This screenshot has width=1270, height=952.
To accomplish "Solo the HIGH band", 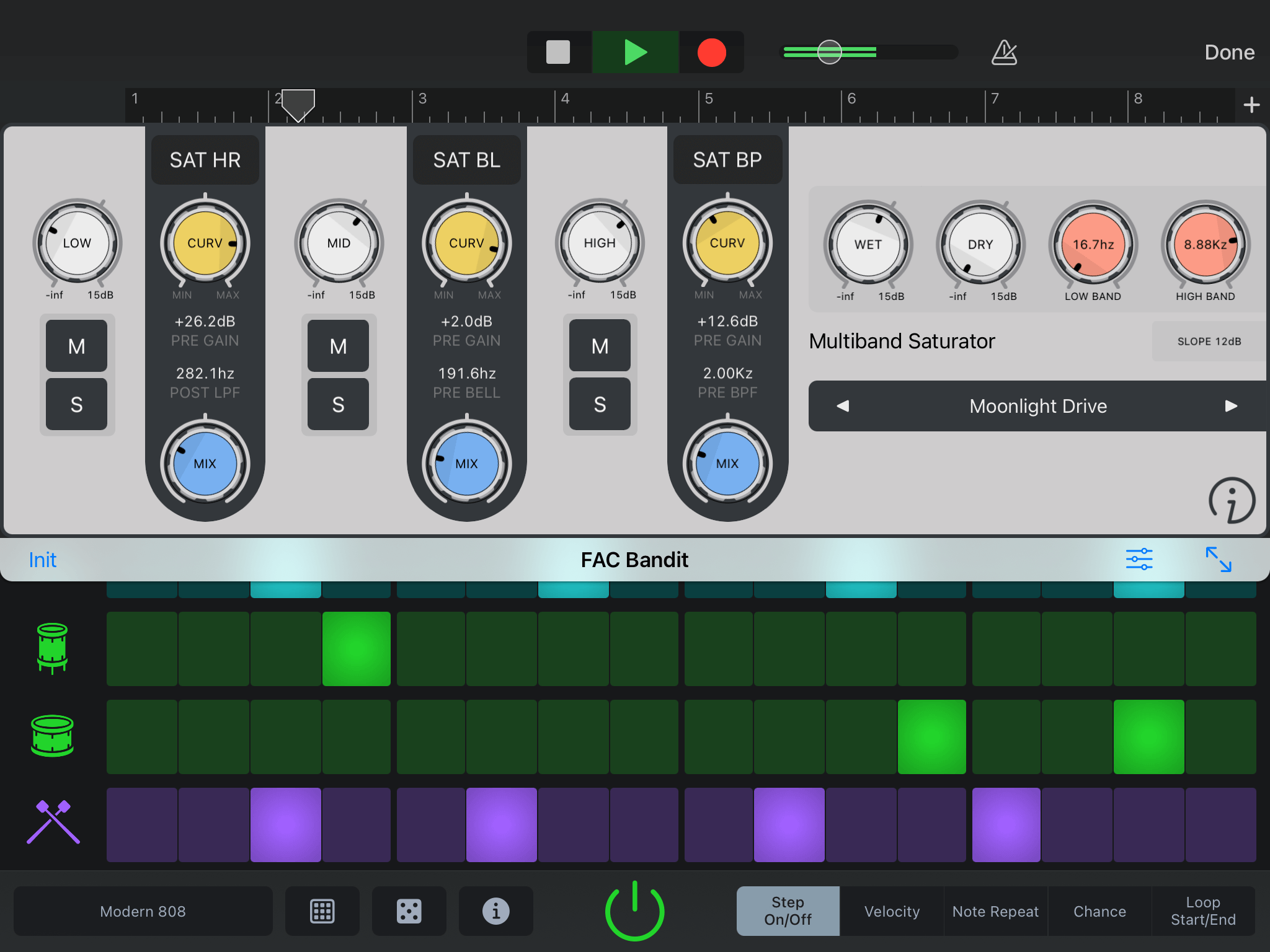I will 600,404.
